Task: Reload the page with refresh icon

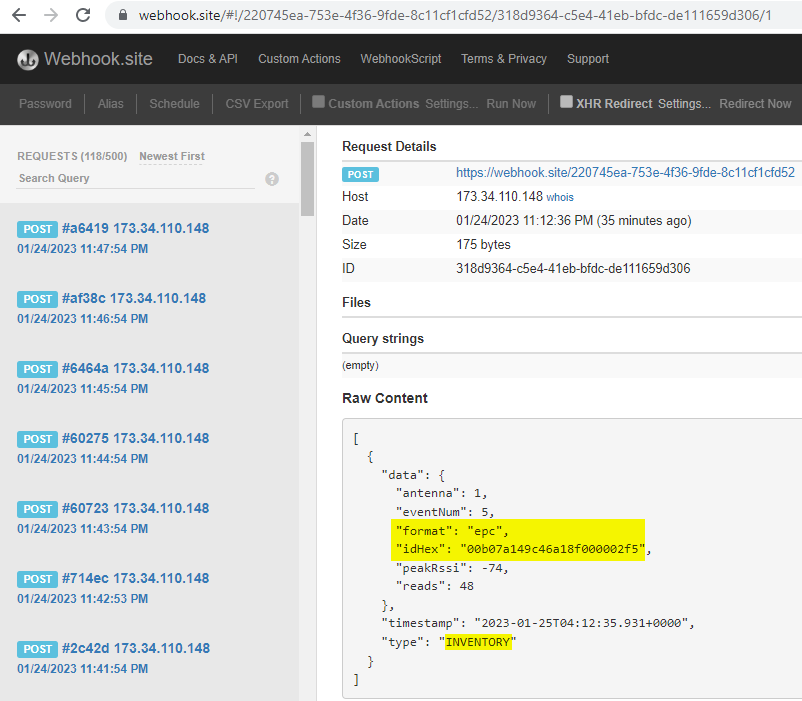Action: [83, 15]
